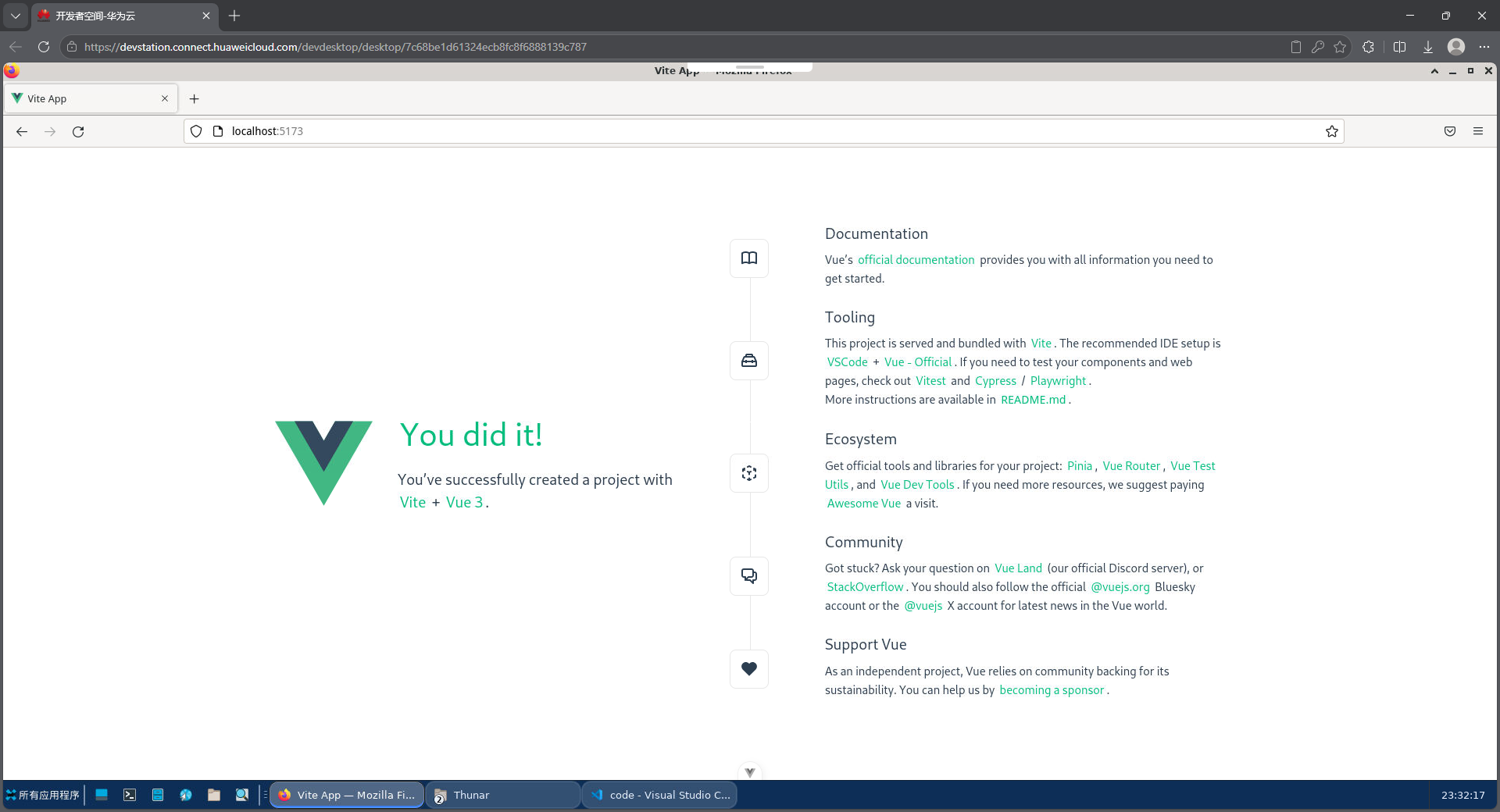Image resolution: width=1500 pixels, height=812 pixels.
Task: Click the taskbar clock showing 23:32:17
Action: coord(1462,795)
